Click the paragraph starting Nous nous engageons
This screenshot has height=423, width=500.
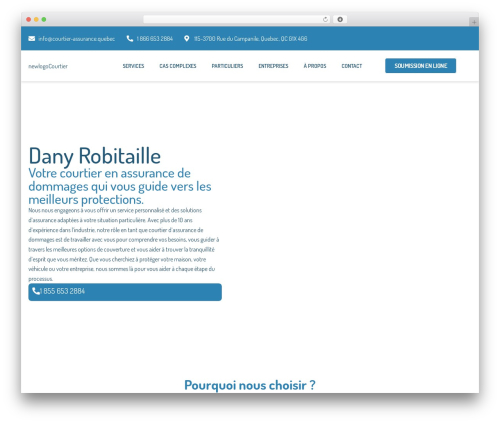124,244
